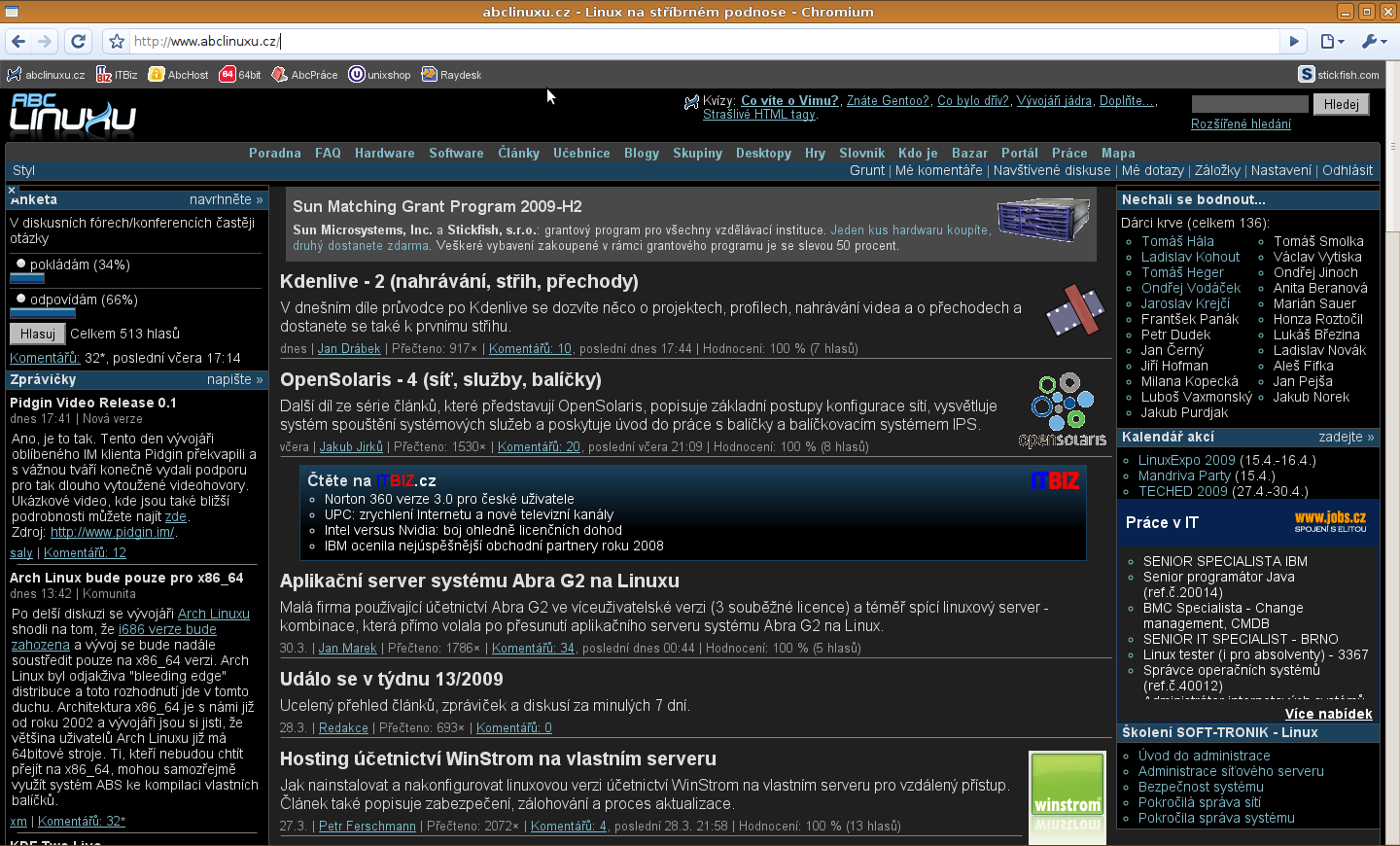Click the browser address bar
This screenshot has height=846, width=1400.
705,41
